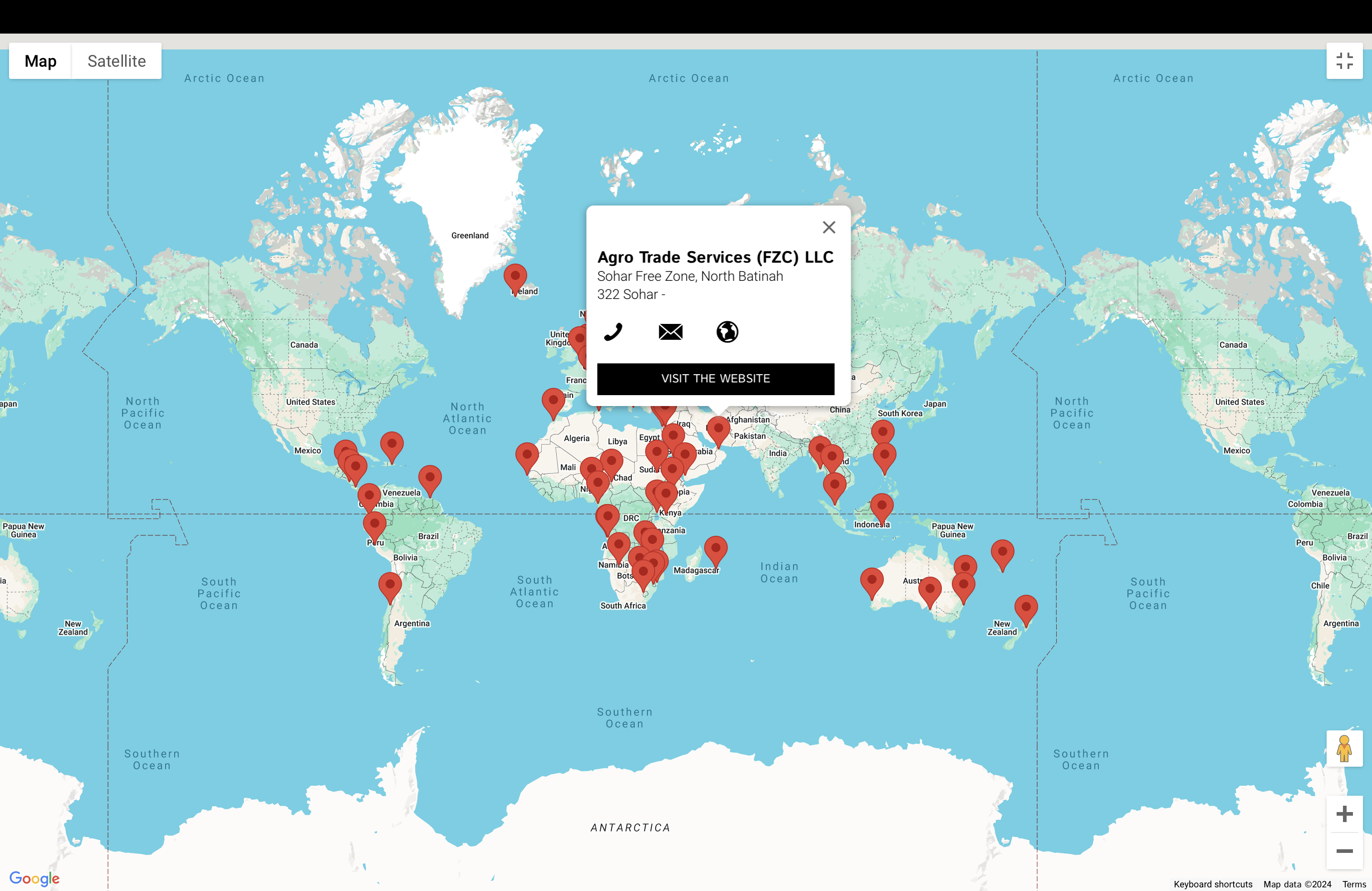This screenshot has height=891, width=1372.
Task: Click the marker in Chile
Action: tap(390, 584)
